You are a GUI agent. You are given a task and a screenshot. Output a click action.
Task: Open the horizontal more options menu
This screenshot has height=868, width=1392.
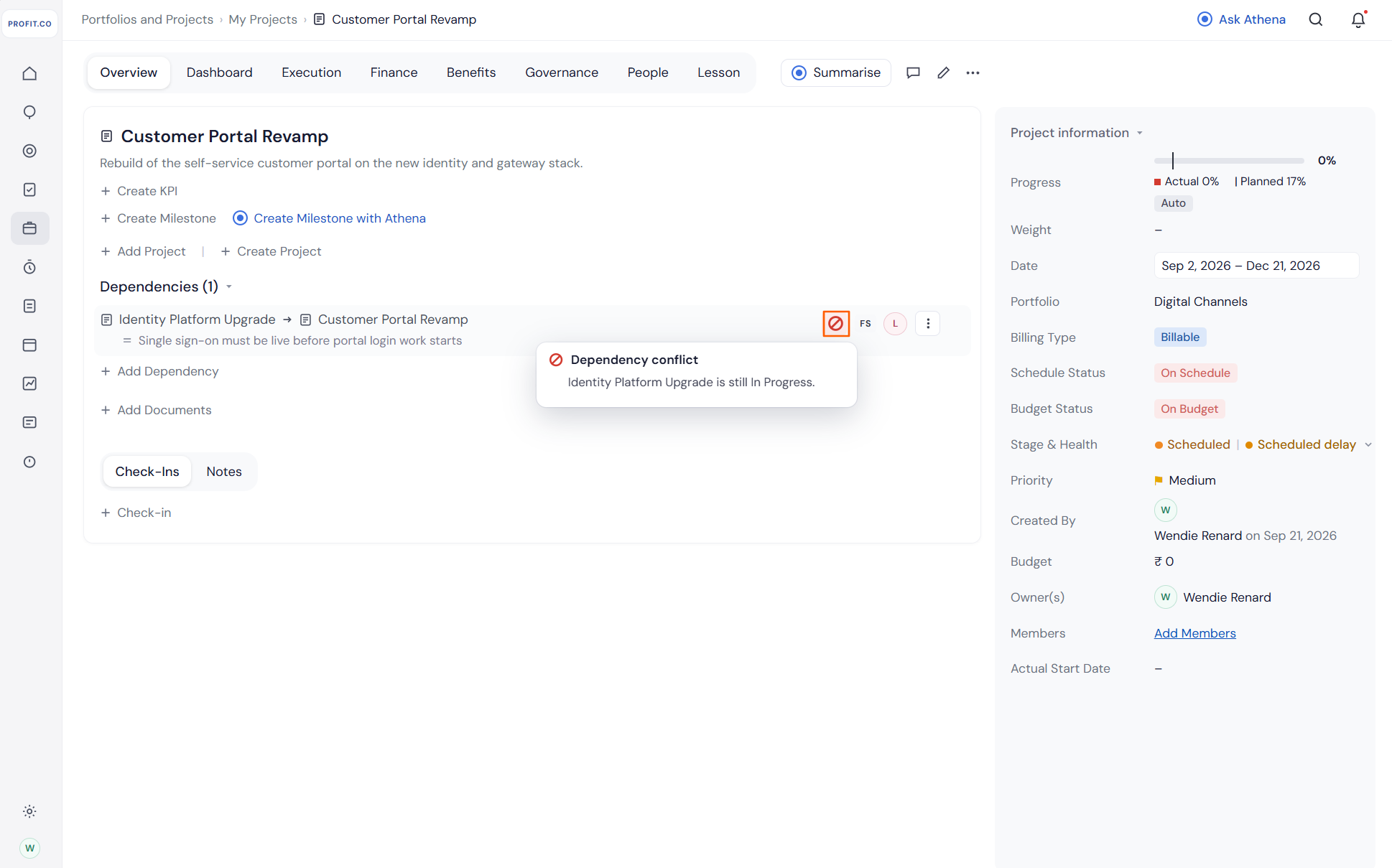[x=973, y=73]
